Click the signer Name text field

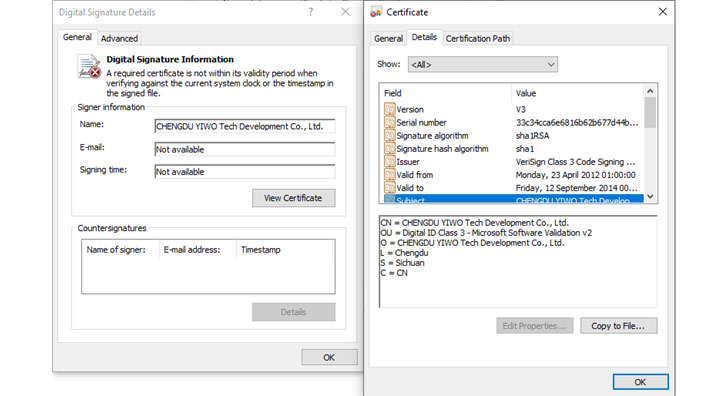245,126
